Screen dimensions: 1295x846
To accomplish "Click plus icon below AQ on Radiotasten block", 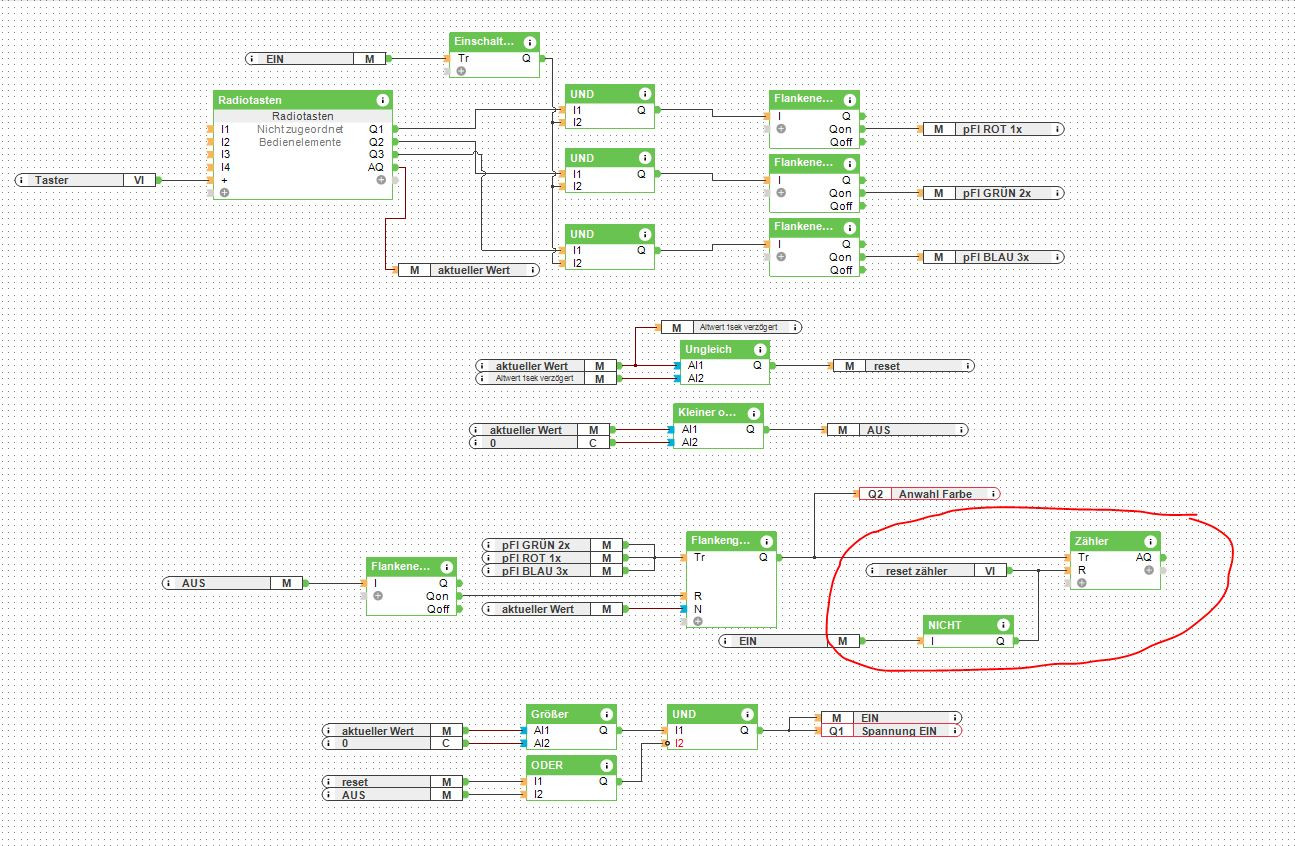I will tap(381, 180).
